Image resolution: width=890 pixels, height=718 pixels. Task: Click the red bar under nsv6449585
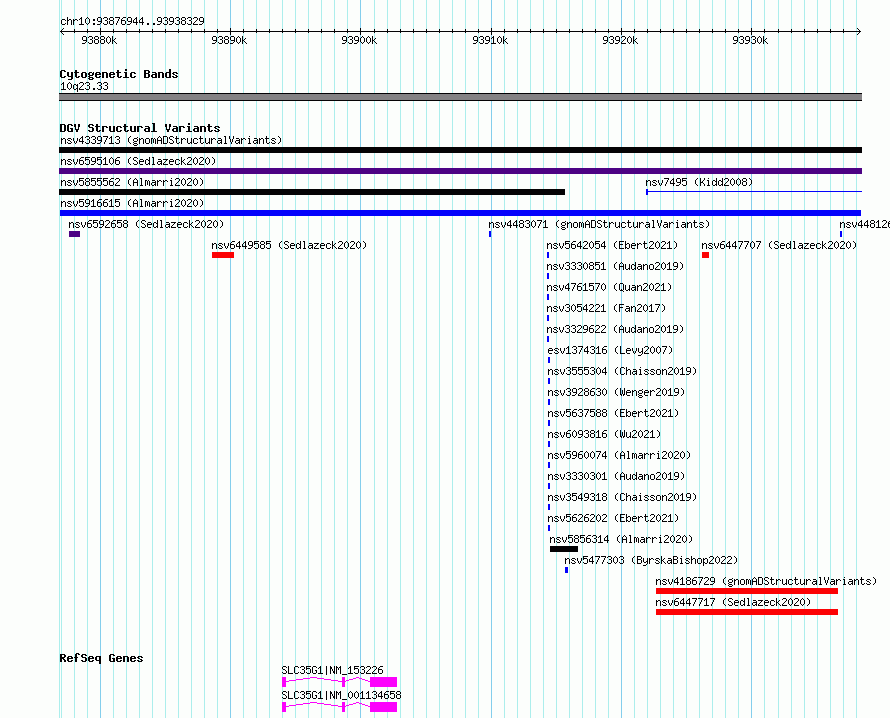tap(223, 255)
